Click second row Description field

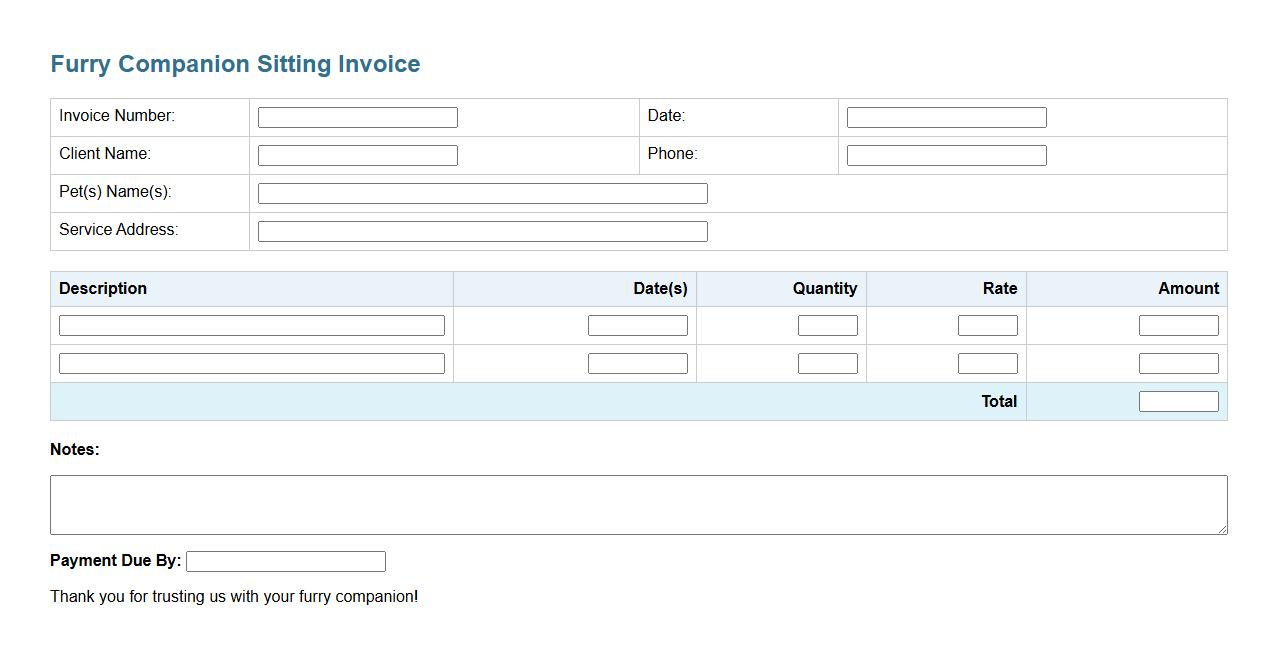pyautogui.click(x=251, y=364)
